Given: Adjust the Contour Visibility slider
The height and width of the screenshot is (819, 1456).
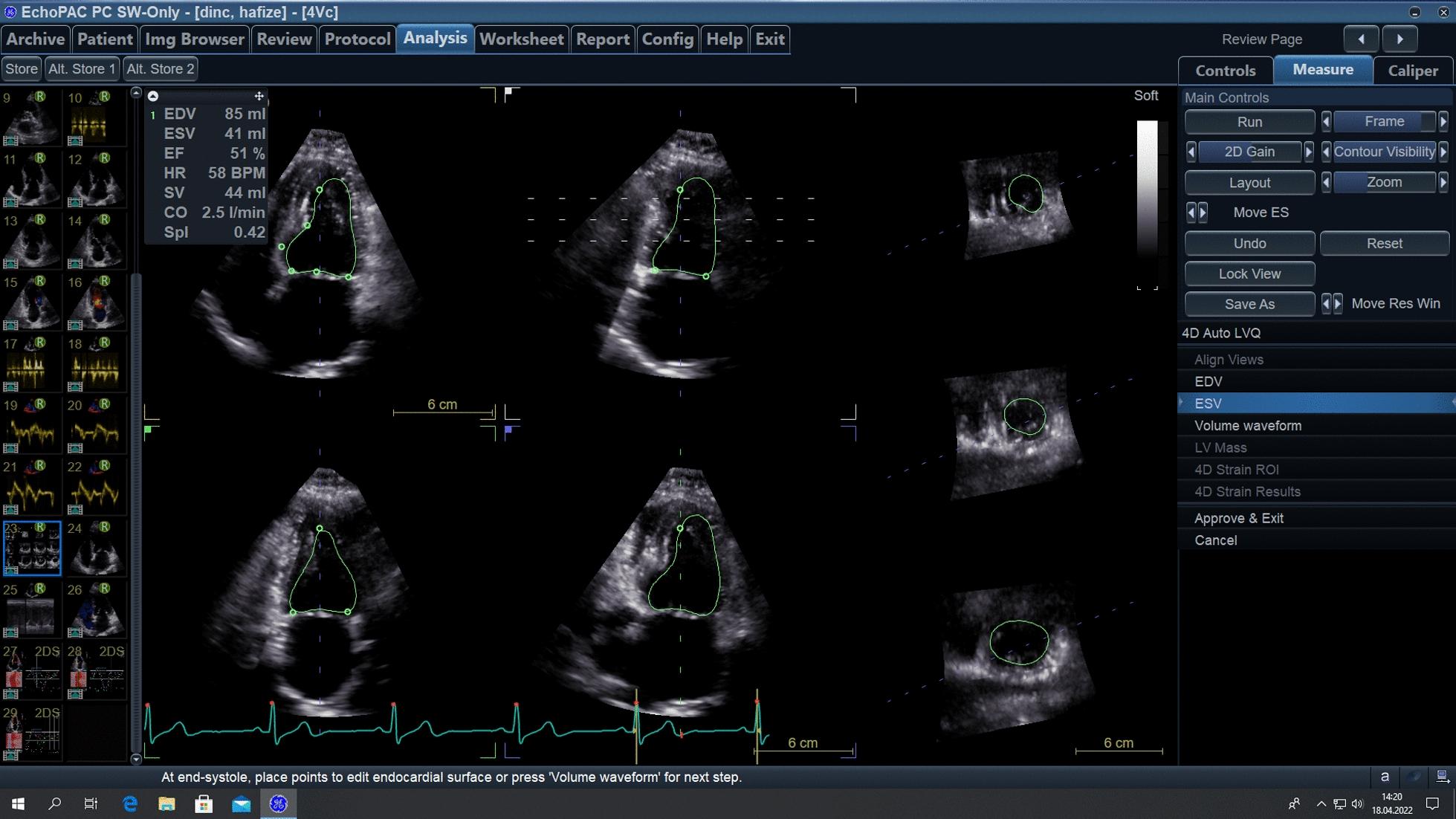Looking at the screenshot, I should pos(1384,152).
